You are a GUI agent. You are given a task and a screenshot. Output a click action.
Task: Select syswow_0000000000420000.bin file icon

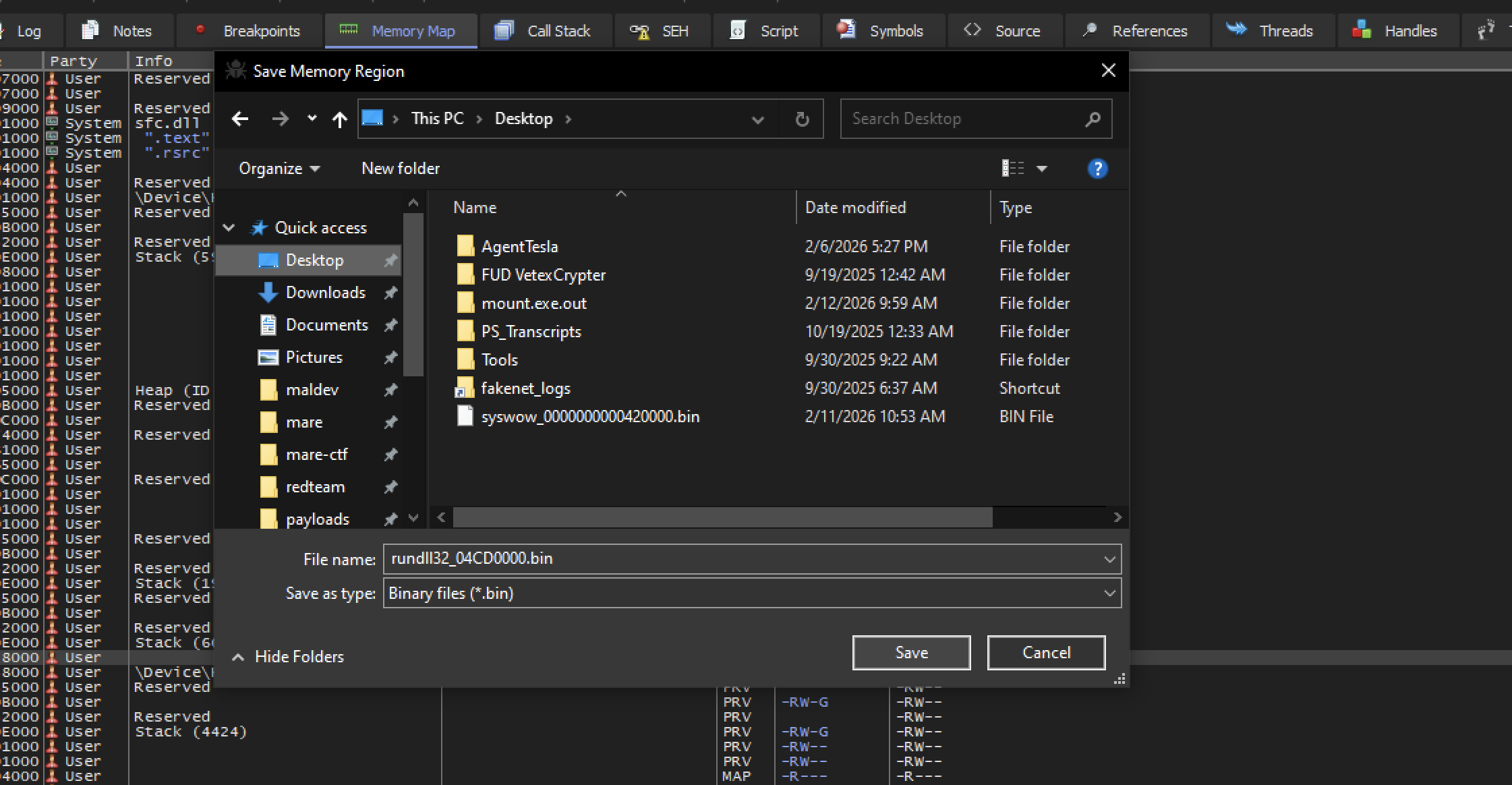pos(465,416)
